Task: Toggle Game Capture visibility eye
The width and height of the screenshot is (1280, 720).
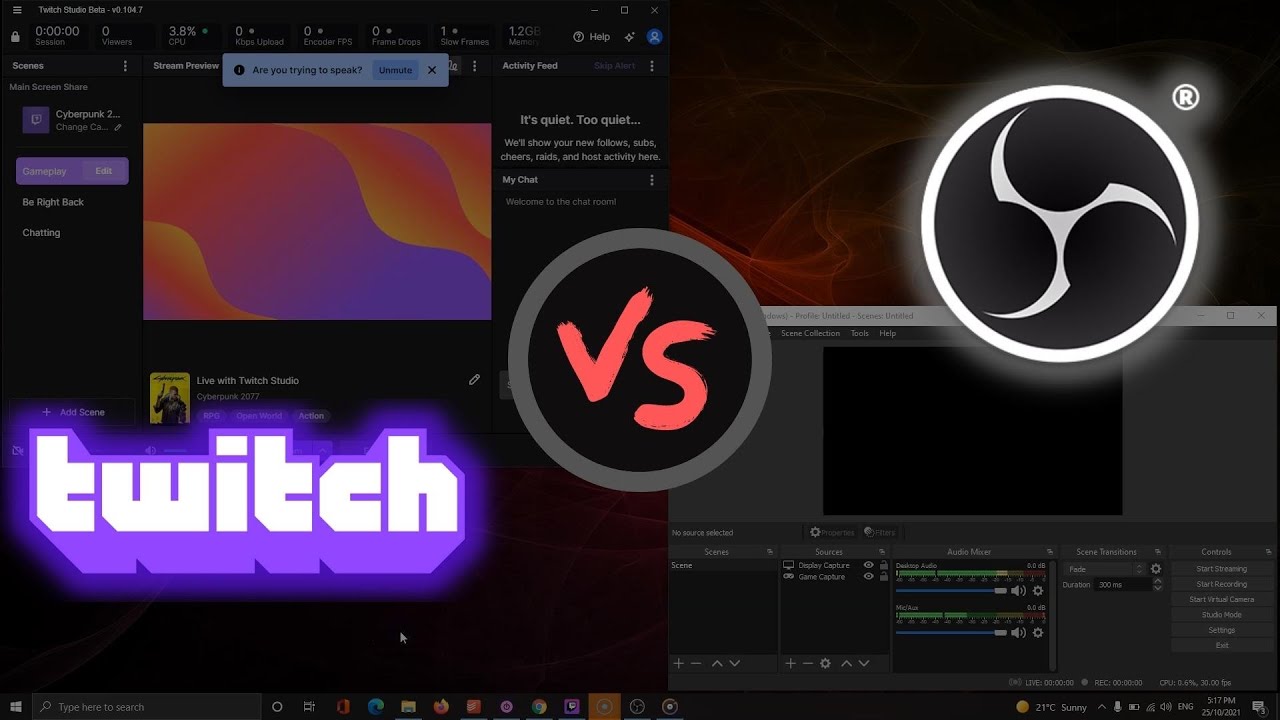Action: (868, 577)
